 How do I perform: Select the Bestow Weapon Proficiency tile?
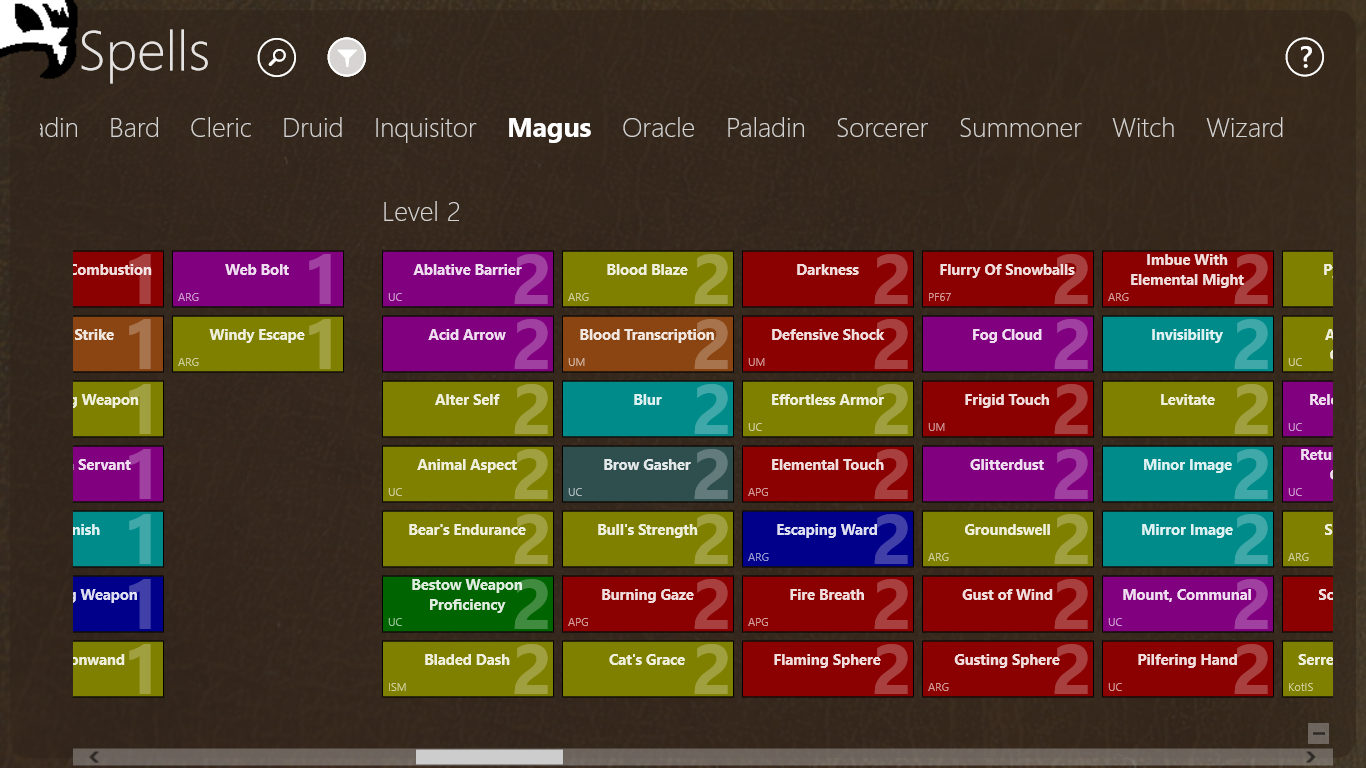pos(468,604)
